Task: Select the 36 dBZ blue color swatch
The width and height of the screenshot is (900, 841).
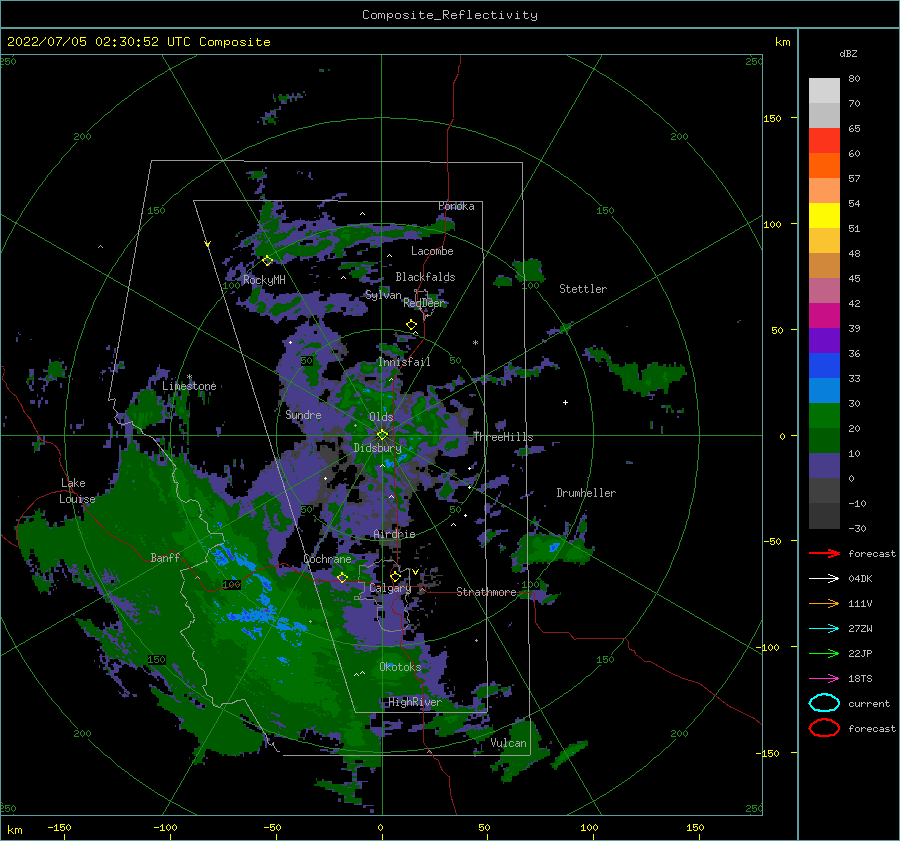Action: pyautogui.click(x=824, y=365)
